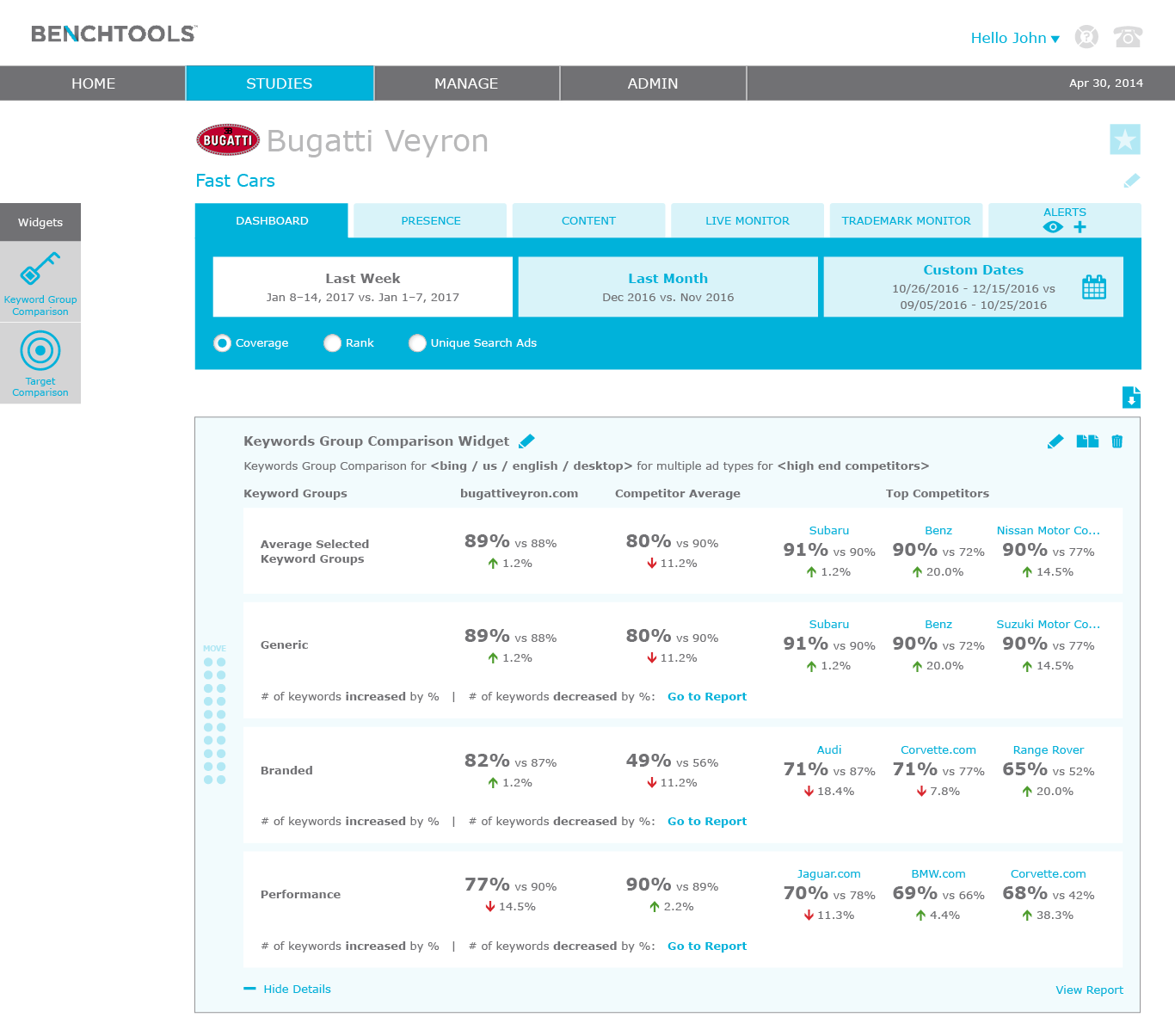1175x1036 pixels.
Task: Delete widget using the trash icon
Action: pos(1117,441)
